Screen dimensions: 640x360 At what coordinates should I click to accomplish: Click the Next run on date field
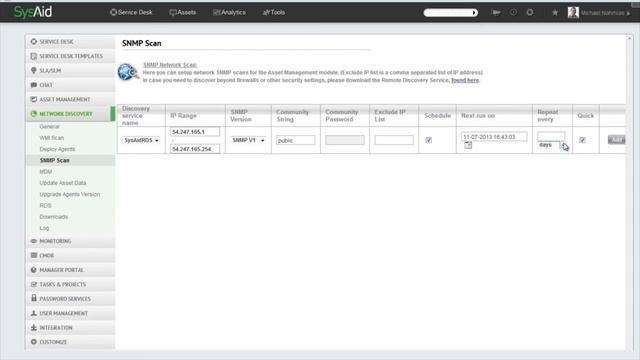click(x=494, y=137)
